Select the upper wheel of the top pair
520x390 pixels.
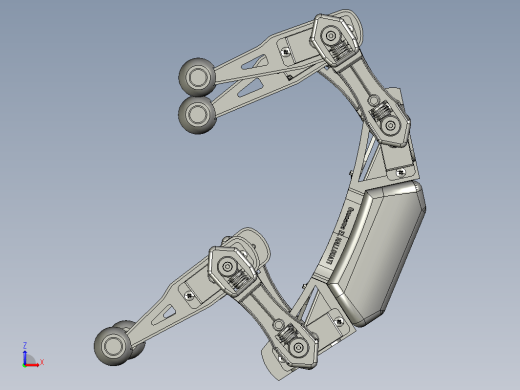click(x=197, y=77)
